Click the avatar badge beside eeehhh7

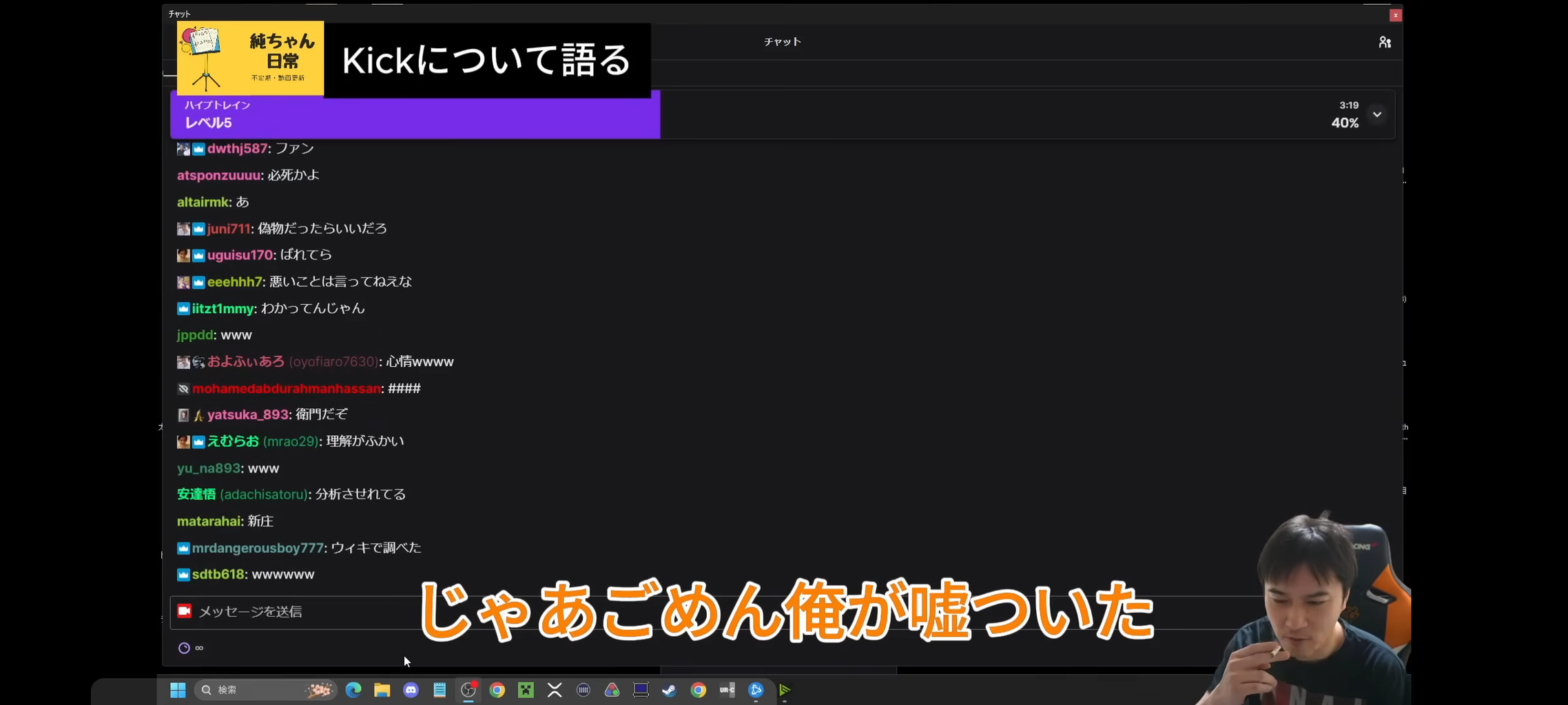coord(183,282)
